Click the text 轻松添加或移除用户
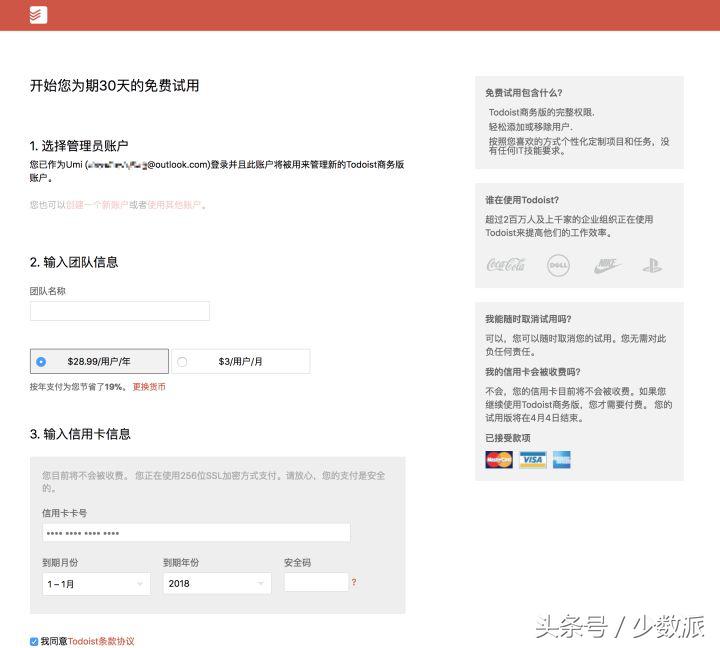The height and width of the screenshot is (648, 720). pyautogui.click(x=530, y=126)
